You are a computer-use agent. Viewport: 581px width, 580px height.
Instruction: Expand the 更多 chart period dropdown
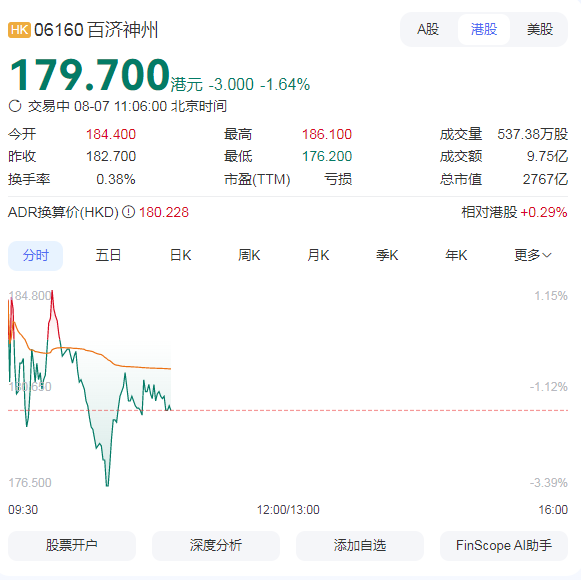point(533,255)
